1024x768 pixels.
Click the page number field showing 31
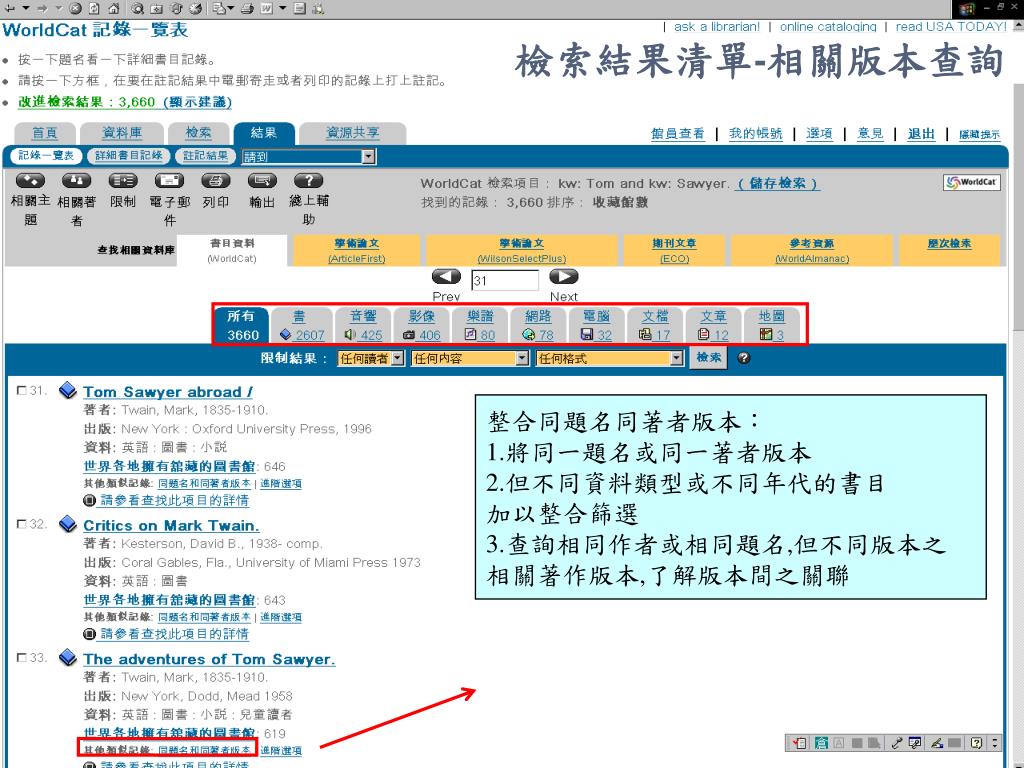[x=505, y=280]
